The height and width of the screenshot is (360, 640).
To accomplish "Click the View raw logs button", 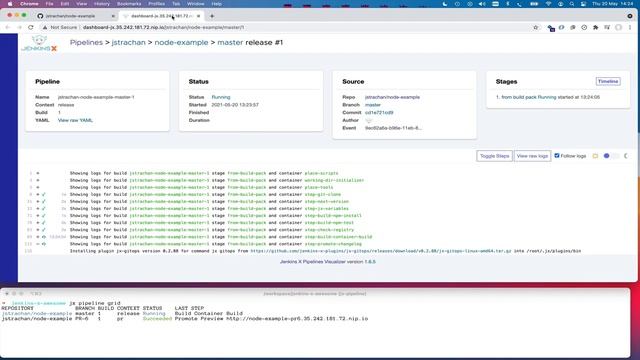I will click(532, 156).
